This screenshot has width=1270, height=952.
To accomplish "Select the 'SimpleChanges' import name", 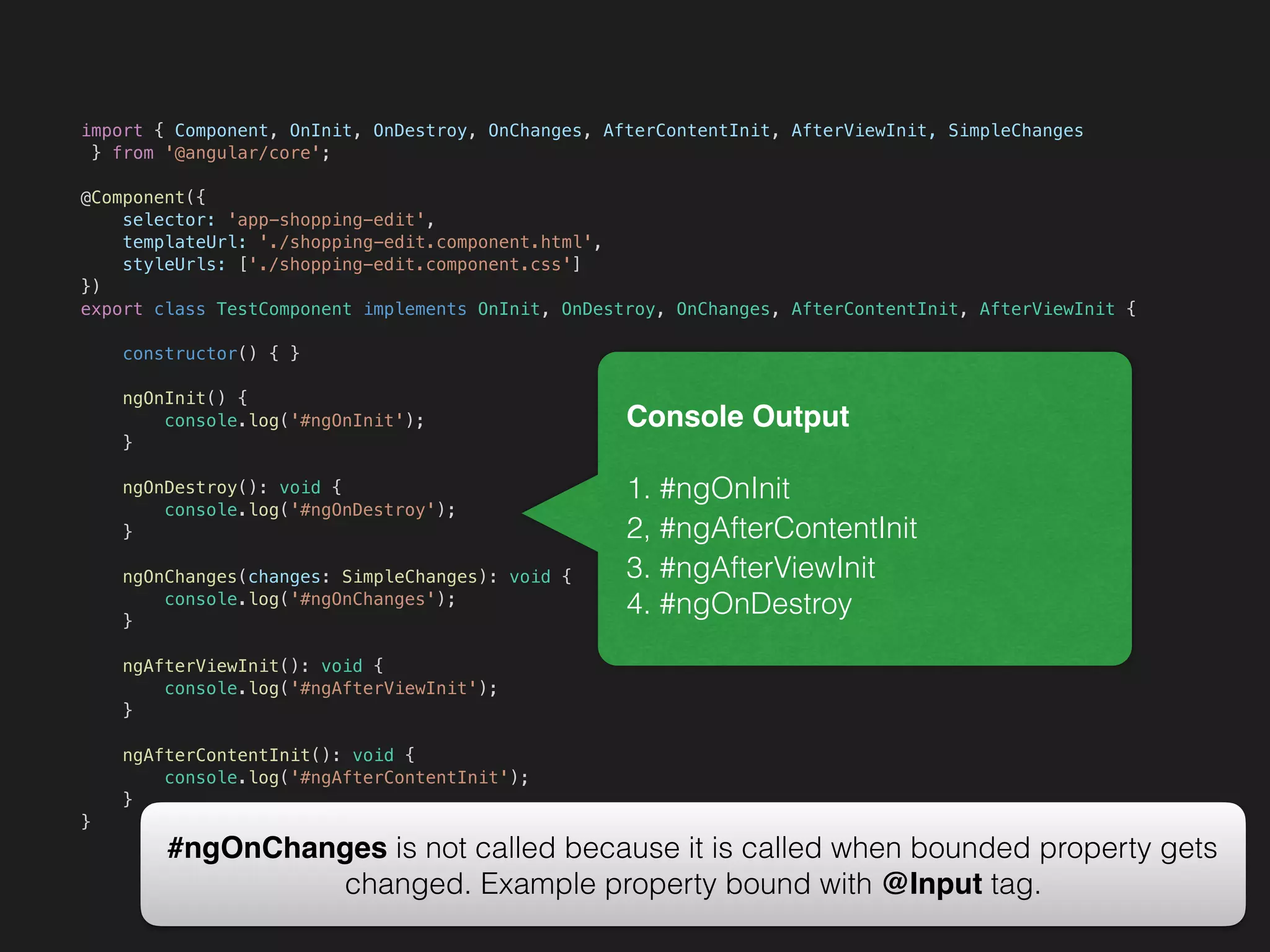I will click(x=1015, y=130).
